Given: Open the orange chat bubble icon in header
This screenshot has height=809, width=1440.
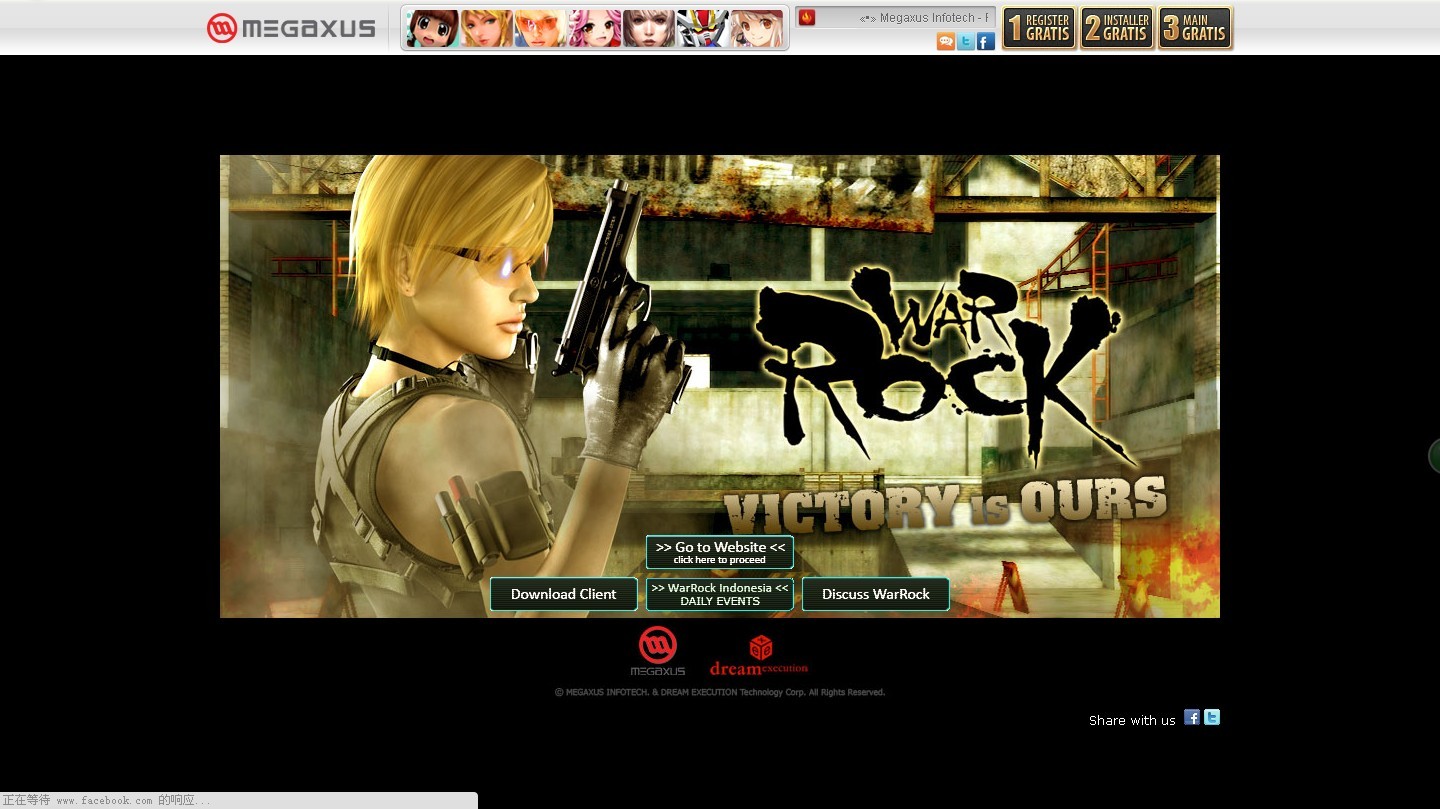Looking at the screenshot, I should [946, 41].
